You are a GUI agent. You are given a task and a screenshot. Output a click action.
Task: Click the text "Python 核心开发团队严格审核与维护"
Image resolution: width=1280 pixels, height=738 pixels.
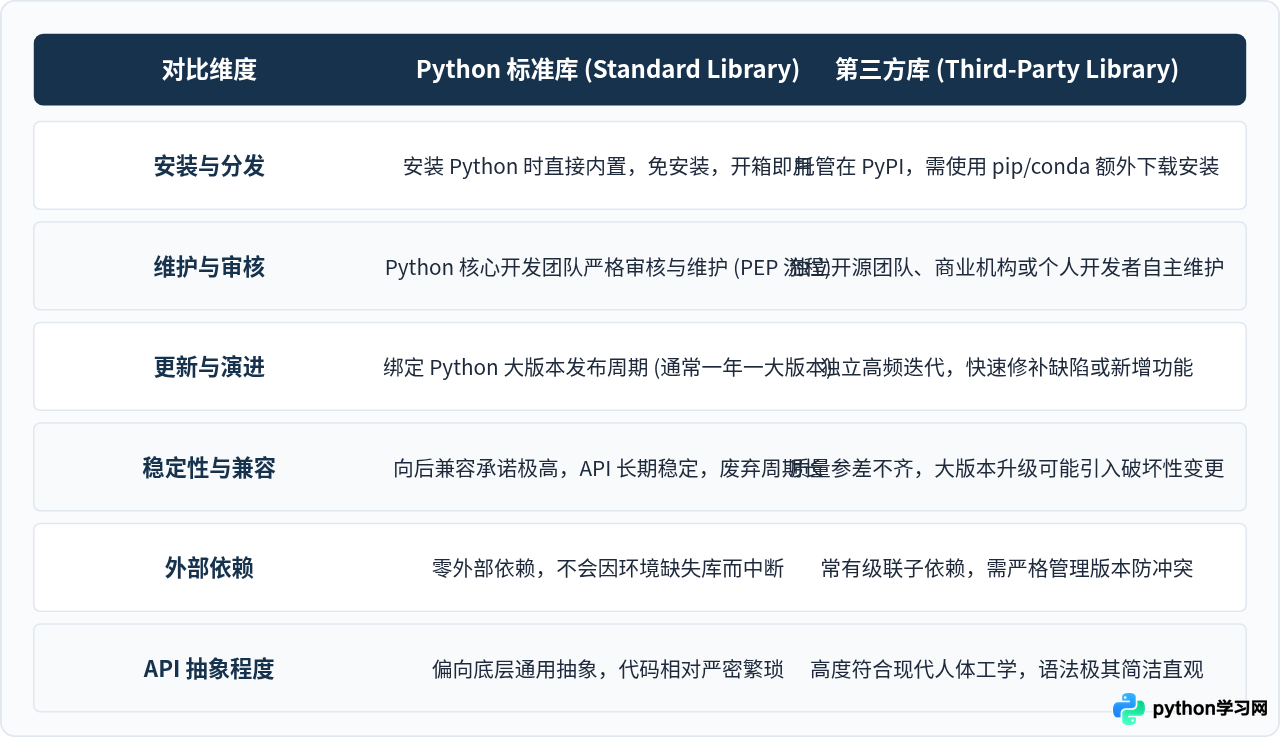[556, 268]
